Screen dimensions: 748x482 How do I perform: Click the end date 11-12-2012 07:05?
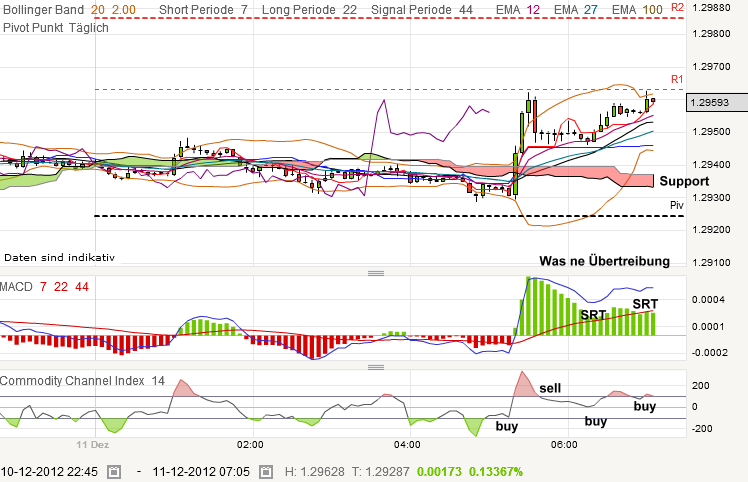(x=201, y=472)
